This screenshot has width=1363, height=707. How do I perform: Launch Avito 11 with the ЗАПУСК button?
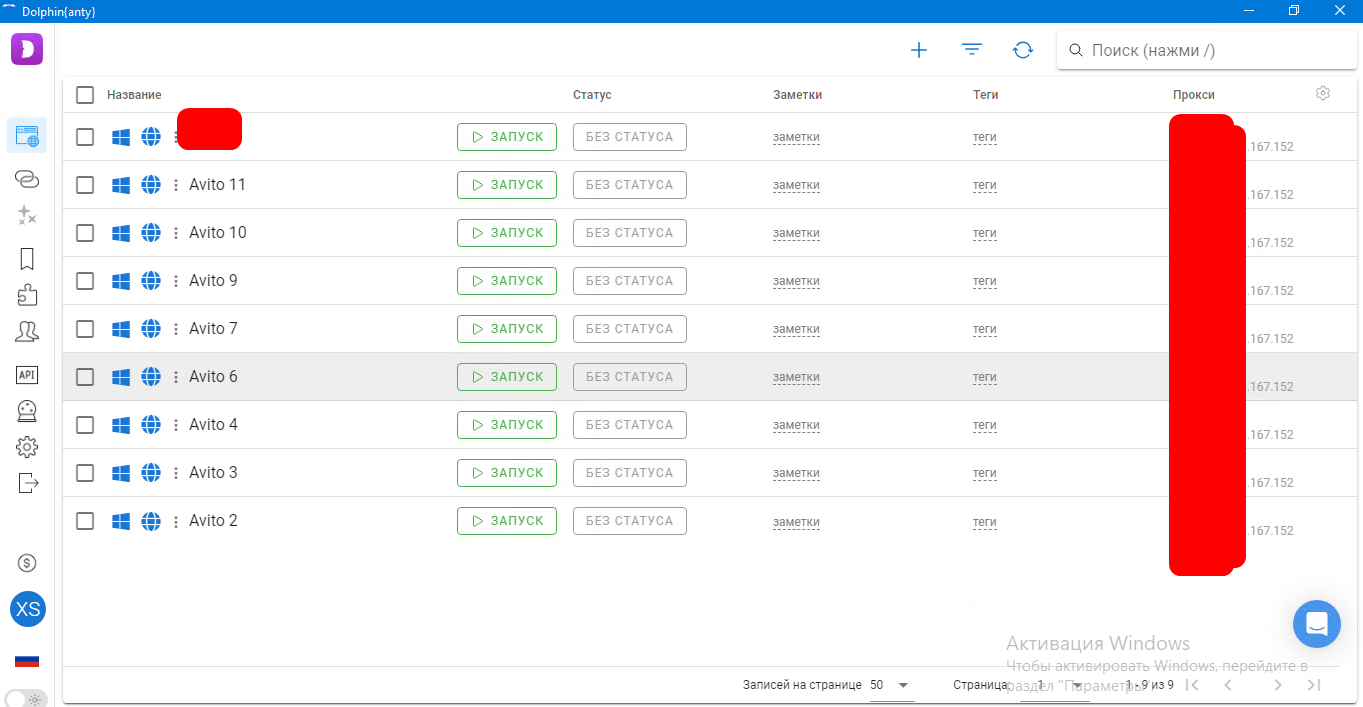[507, 185]
